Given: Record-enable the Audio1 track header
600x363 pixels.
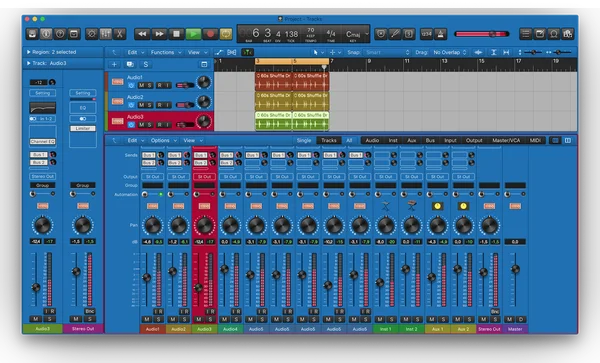Looking at the screenshot, I should [x=159, y=85].
